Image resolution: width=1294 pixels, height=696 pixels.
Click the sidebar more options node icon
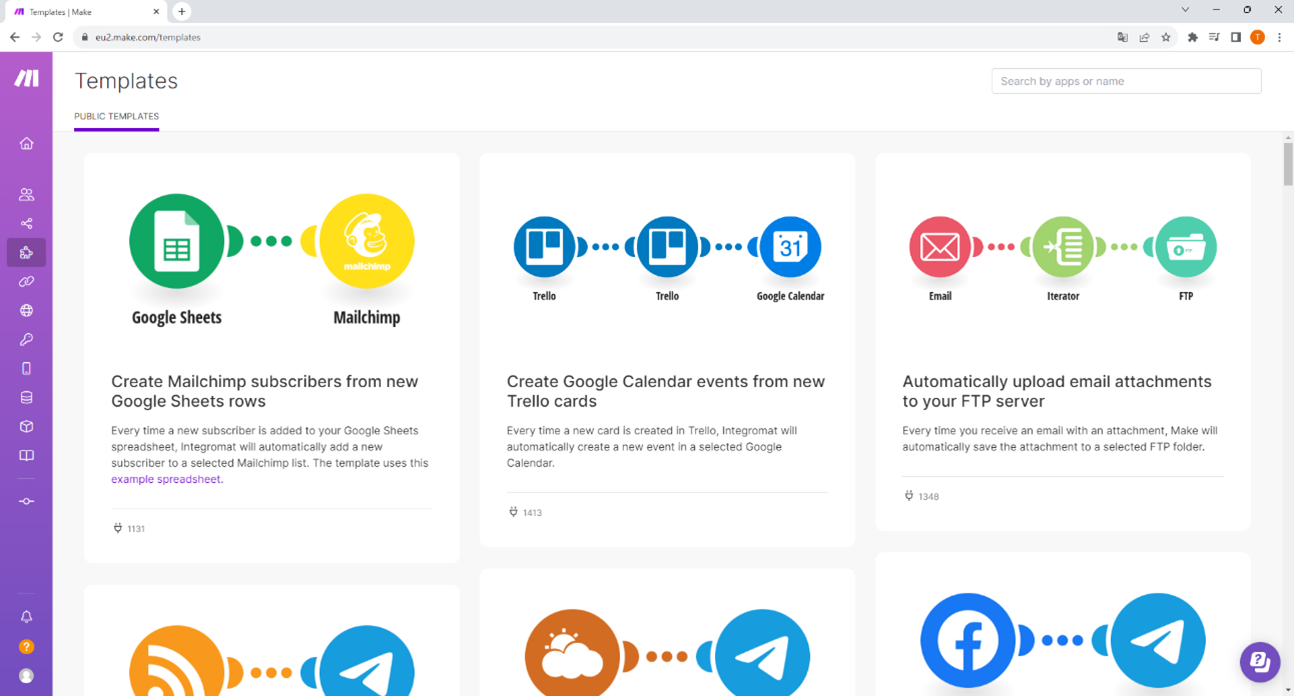(26, 501)
